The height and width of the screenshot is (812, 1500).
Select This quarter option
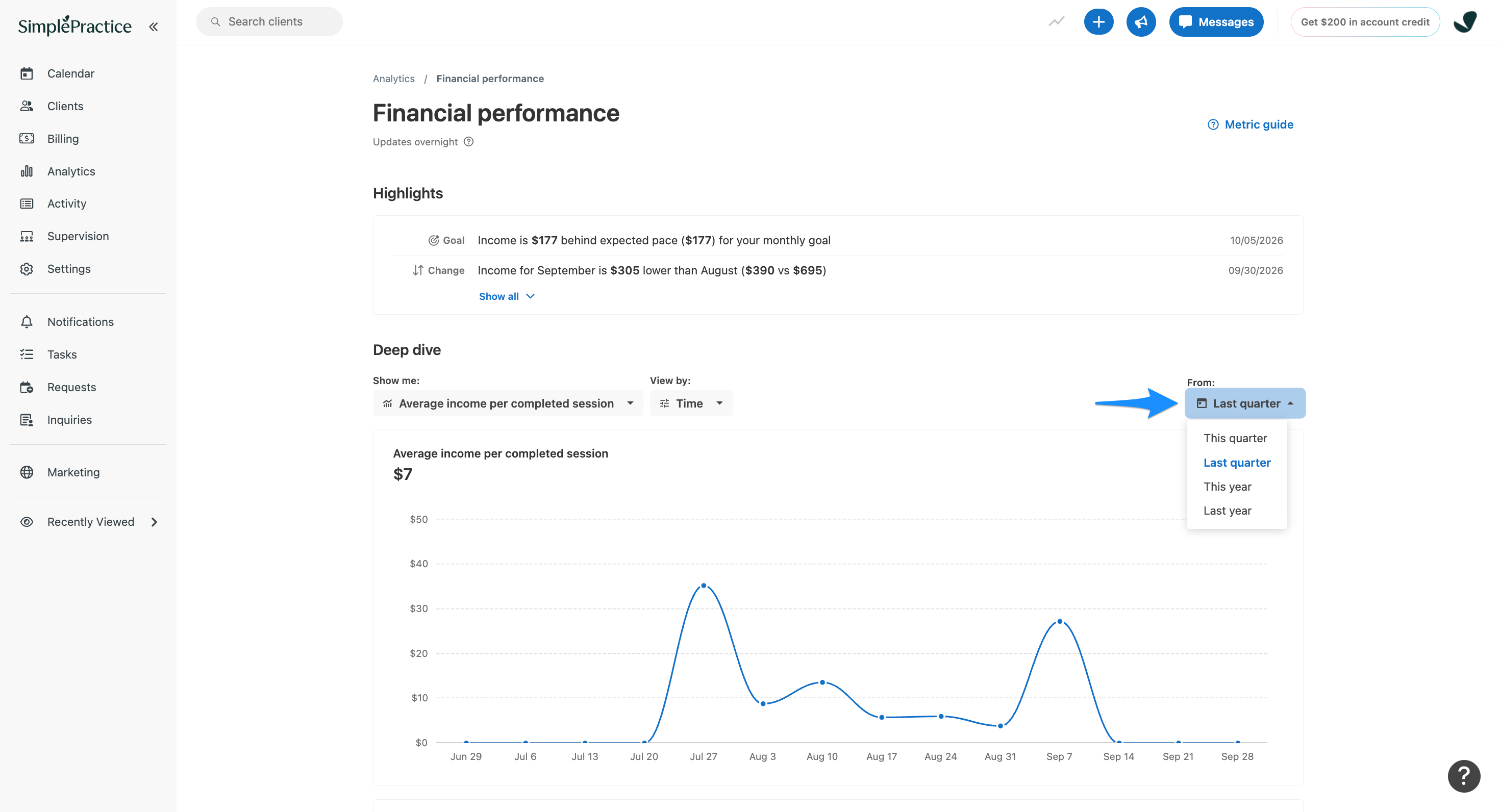1235,438
